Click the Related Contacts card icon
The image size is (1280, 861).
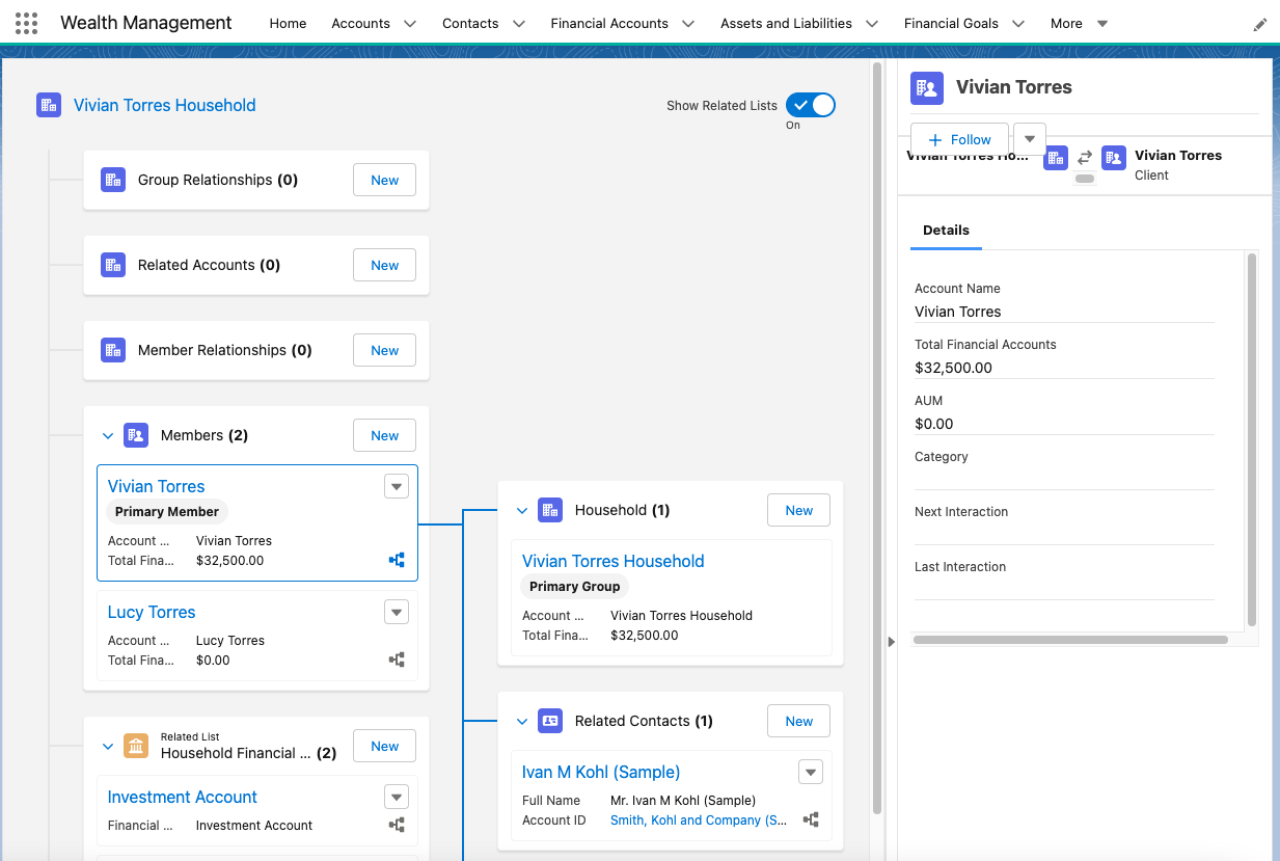tap(550, 721)
